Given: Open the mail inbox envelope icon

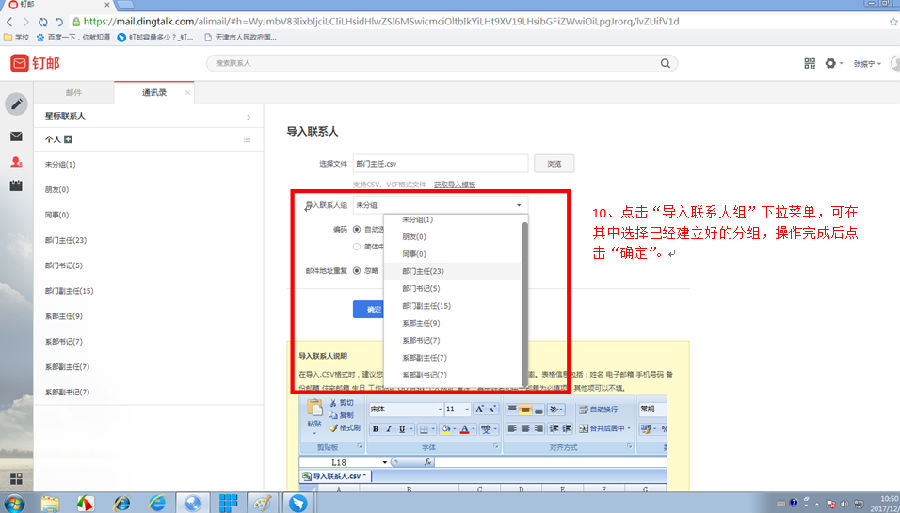Looking at the screenshot, I should click(16, 136).
